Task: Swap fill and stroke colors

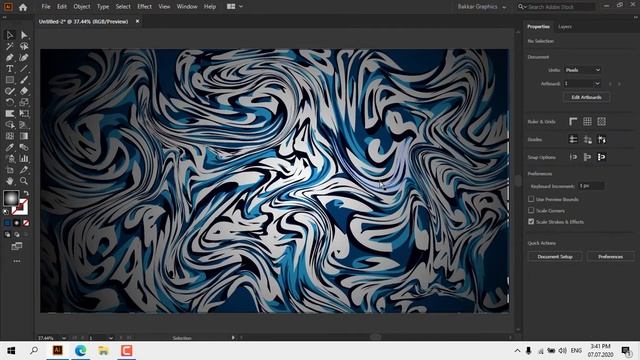Action: [26, 193]
